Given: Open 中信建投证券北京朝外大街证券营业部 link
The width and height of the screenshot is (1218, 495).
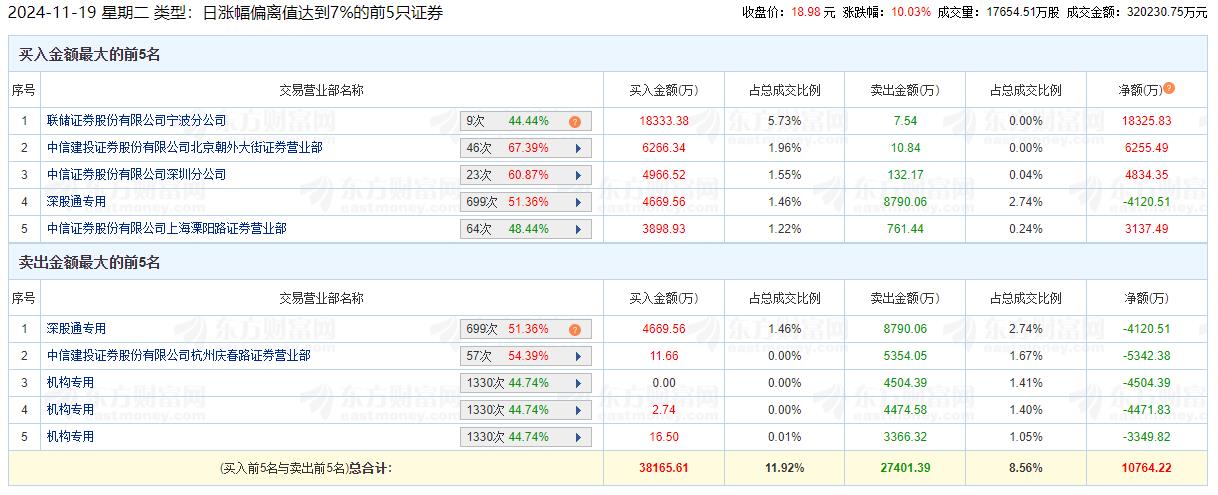Looking at the screenshot, I should [x=185, y=148].
